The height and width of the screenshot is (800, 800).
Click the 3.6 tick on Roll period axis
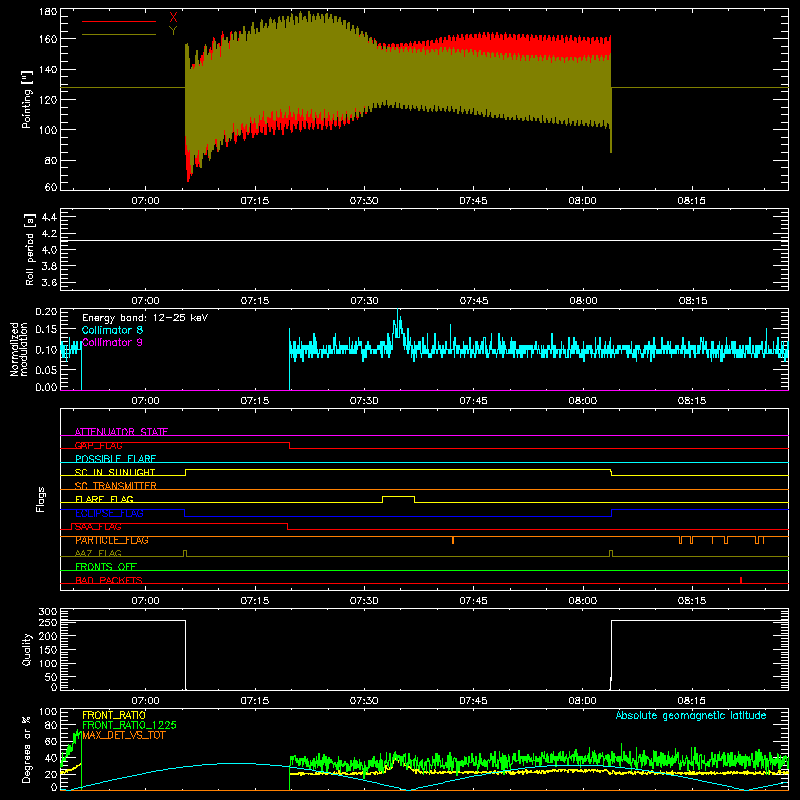[49, 282]
